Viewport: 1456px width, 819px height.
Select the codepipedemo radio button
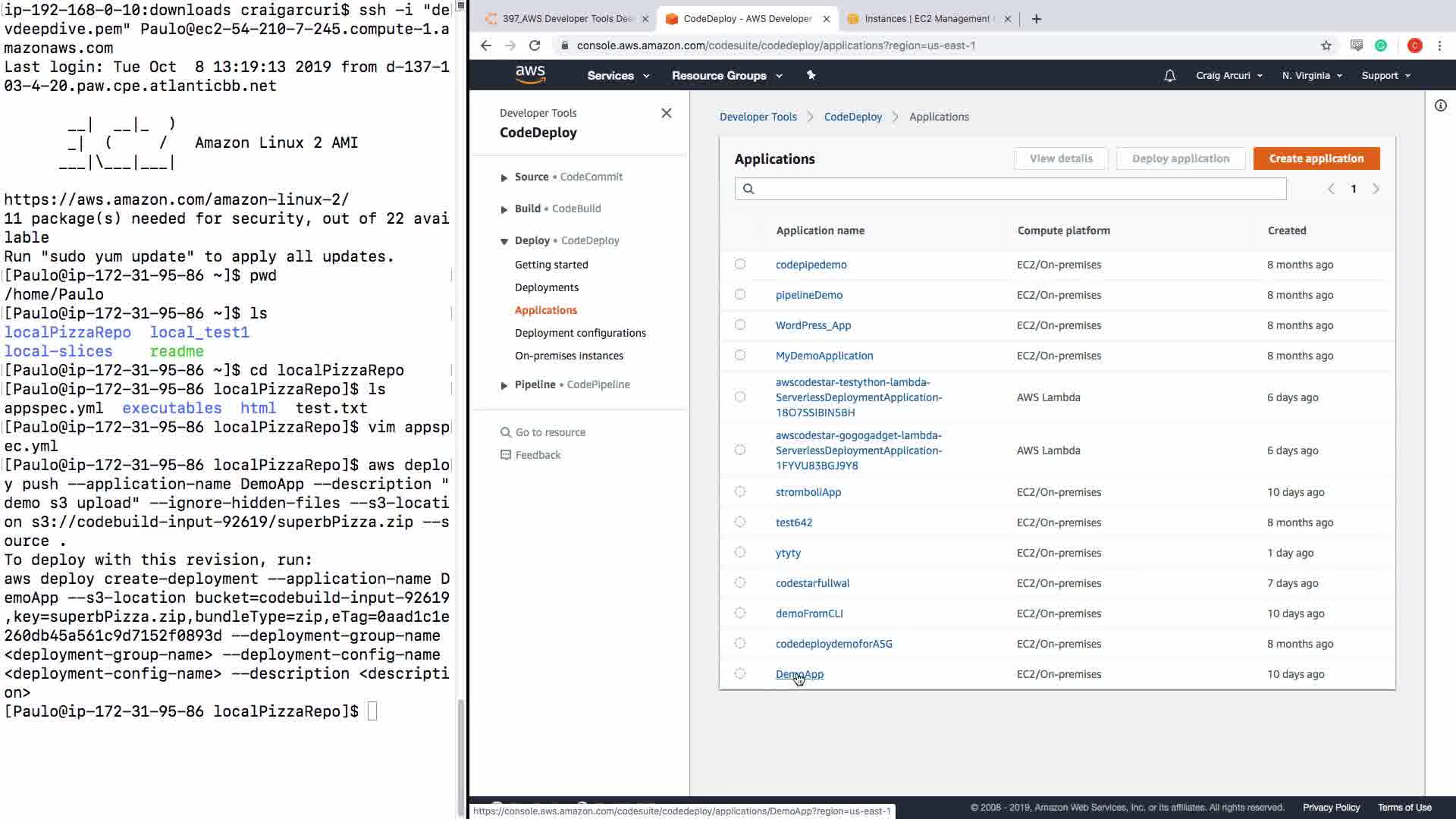pyautogui.click(x=740, y=265)
